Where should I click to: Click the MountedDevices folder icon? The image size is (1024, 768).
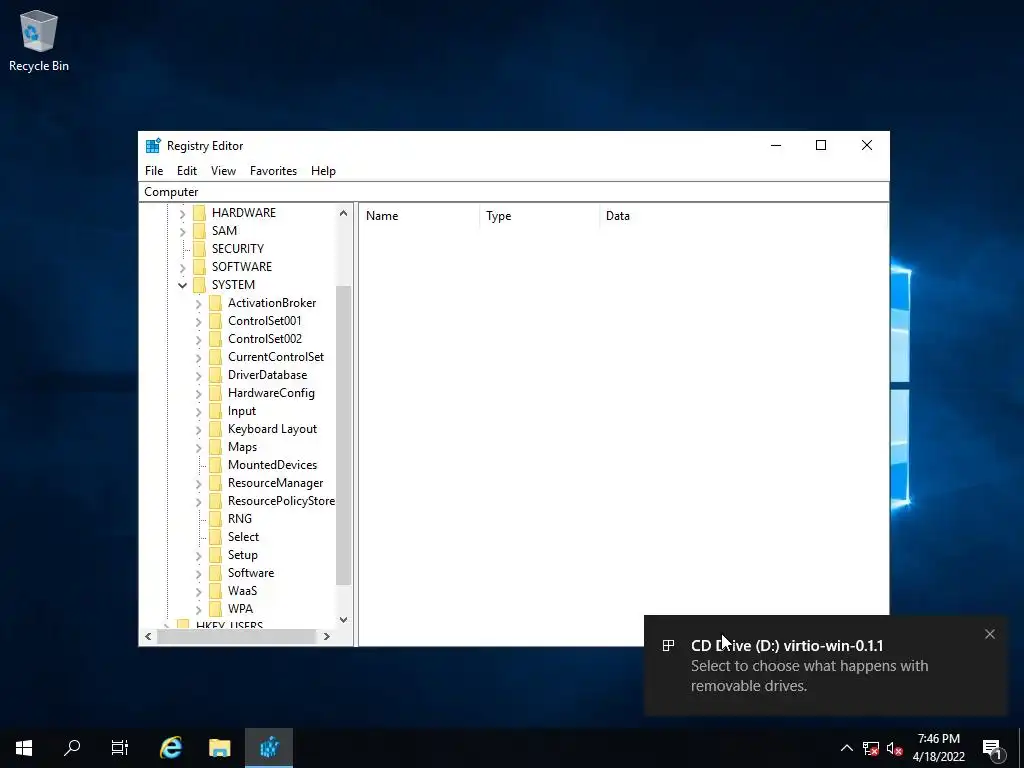[216, 465]
